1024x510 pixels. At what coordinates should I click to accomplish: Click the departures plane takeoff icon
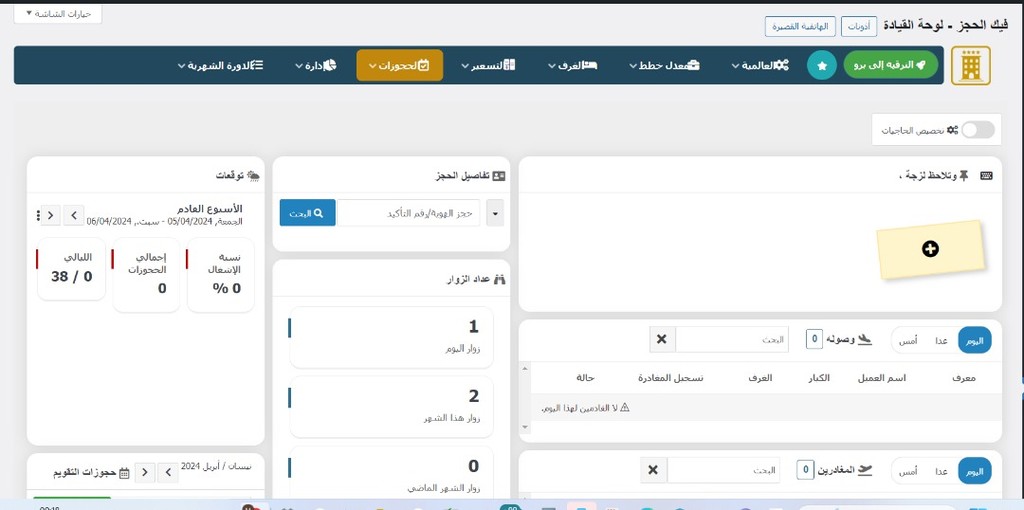866,470
